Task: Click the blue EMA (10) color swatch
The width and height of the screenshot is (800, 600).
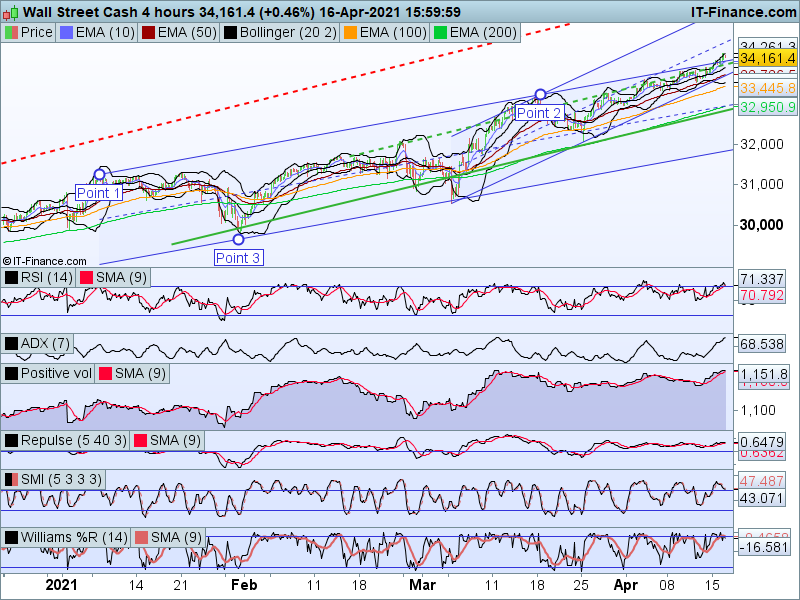Action: [x=66, y=33]
